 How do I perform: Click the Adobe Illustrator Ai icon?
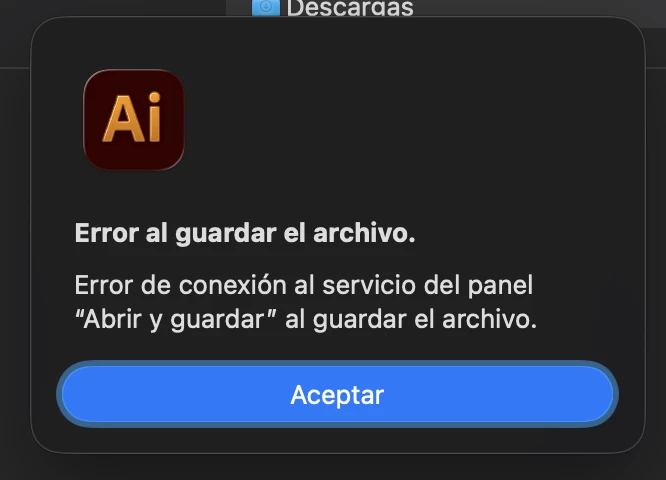pyautogui.click(x=134, y=120)
